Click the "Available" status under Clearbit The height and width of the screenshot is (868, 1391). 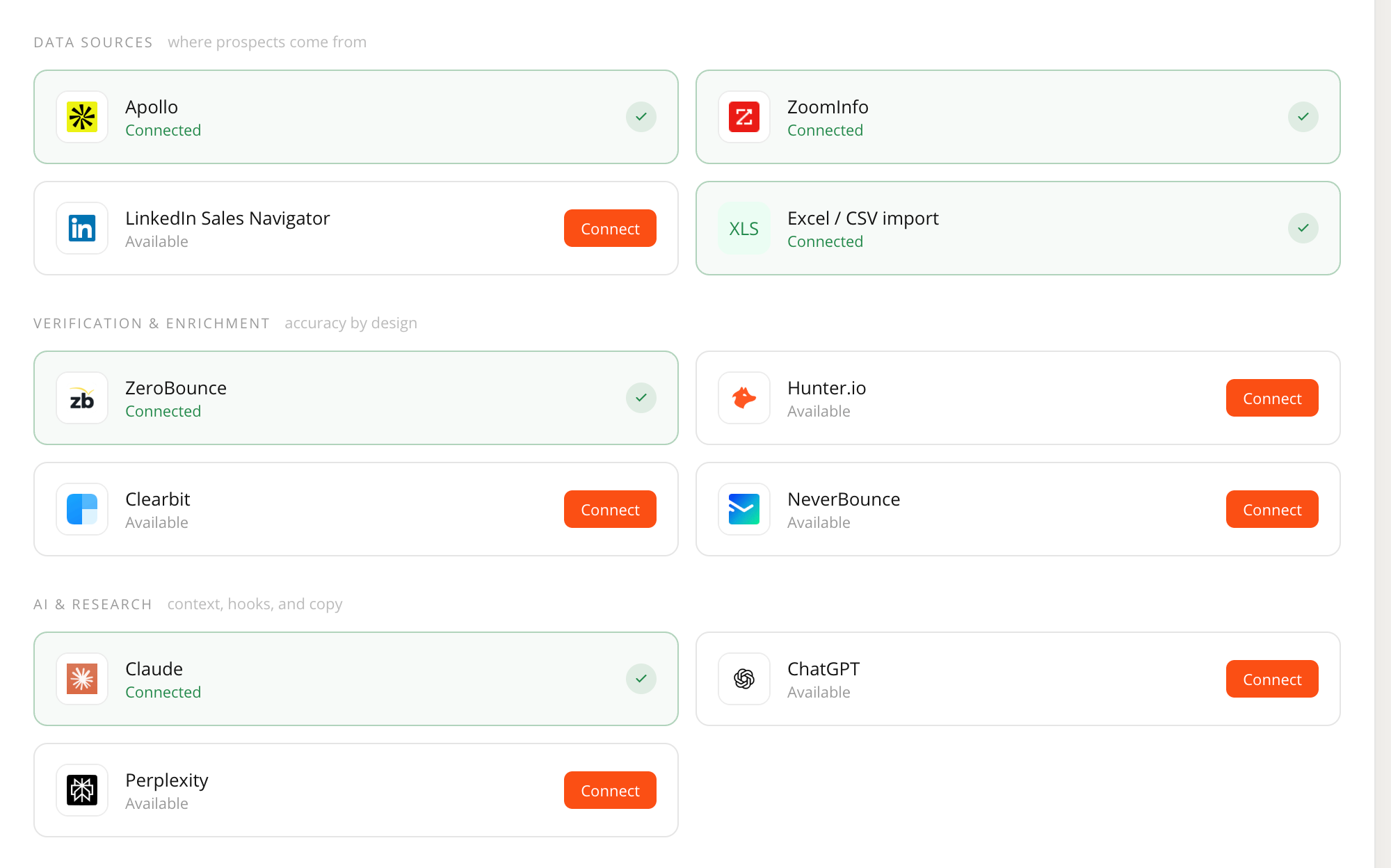click(156, 523)
